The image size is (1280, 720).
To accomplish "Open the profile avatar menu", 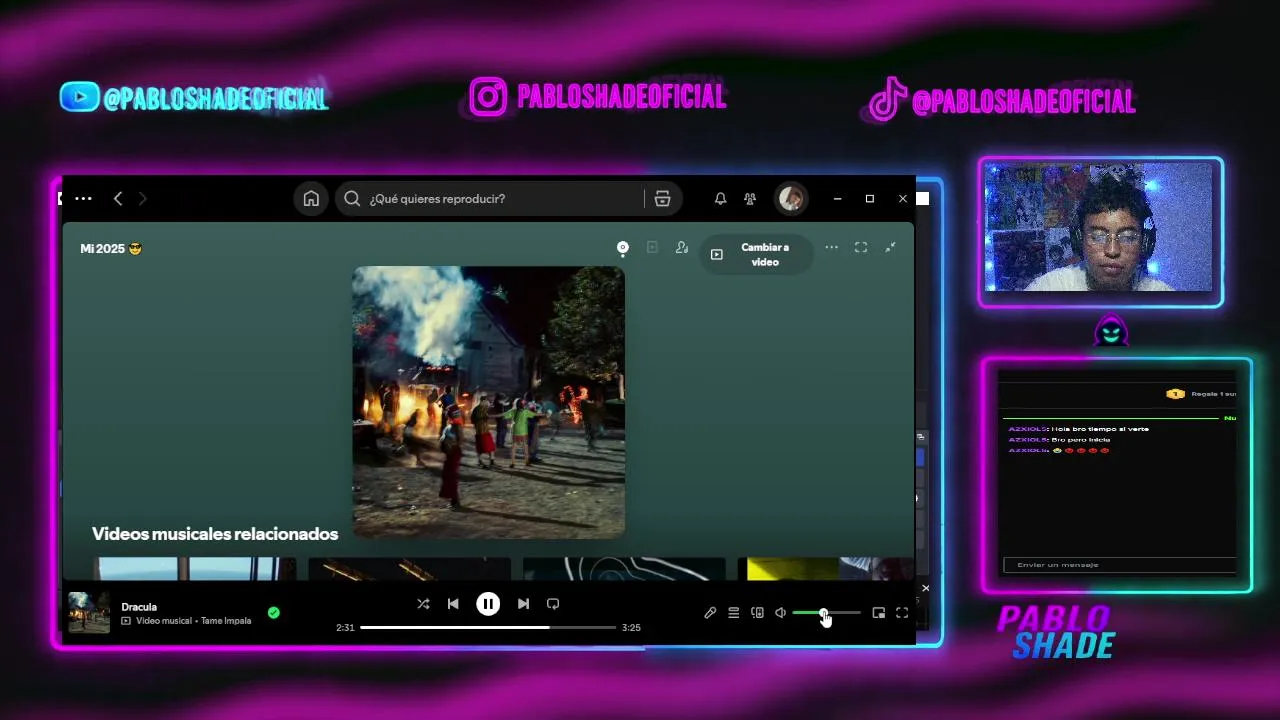I will tap(791, 199).
